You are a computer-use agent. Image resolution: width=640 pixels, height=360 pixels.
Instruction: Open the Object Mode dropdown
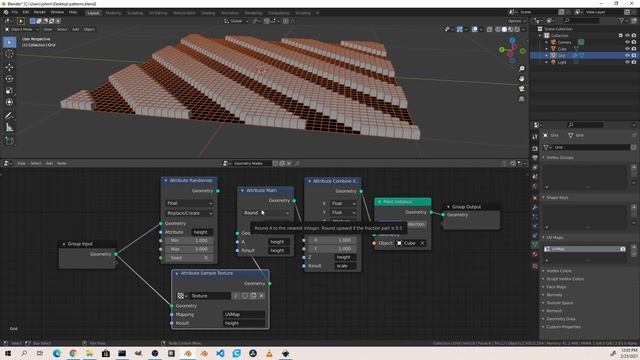click(22, 29)
